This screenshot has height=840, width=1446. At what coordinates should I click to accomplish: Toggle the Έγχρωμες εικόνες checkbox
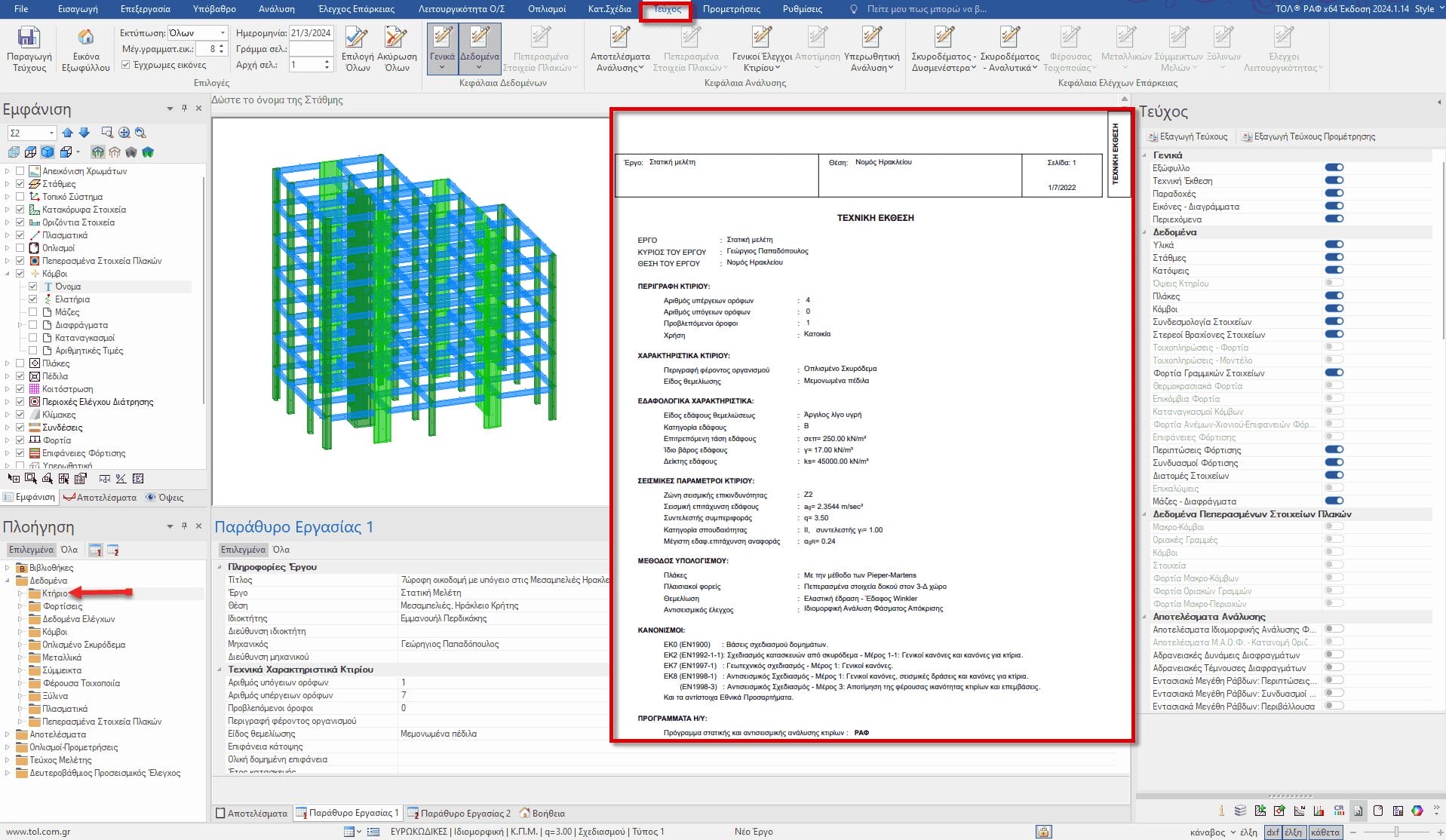126,65
